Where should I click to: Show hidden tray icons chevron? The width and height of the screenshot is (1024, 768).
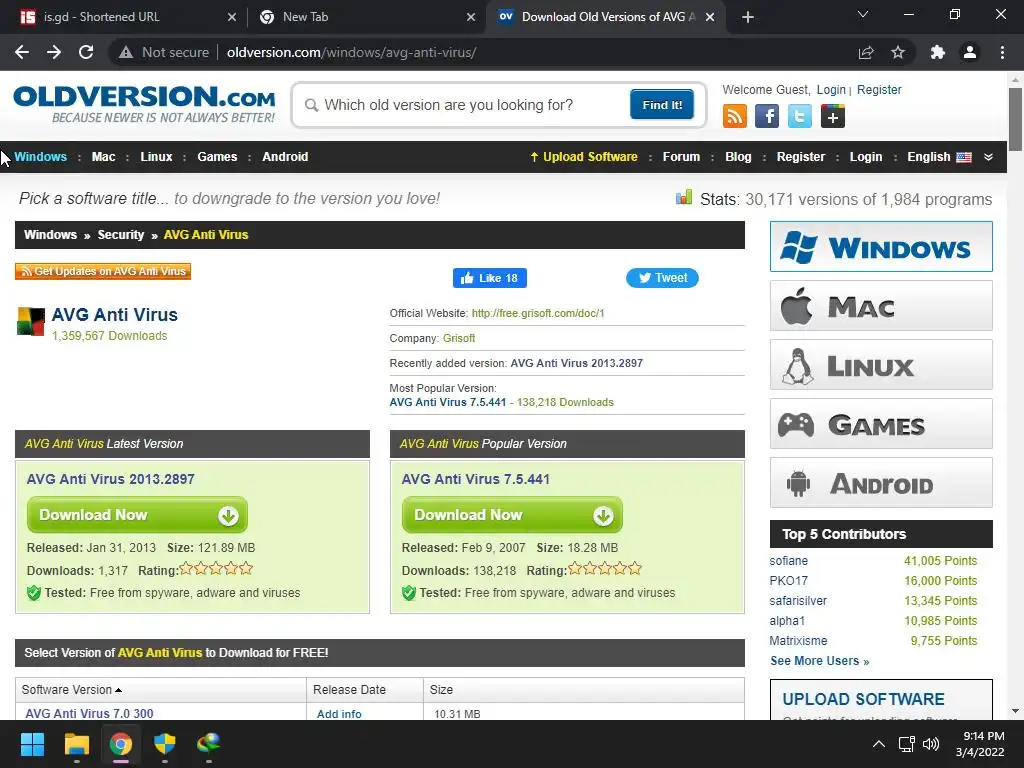879,744
